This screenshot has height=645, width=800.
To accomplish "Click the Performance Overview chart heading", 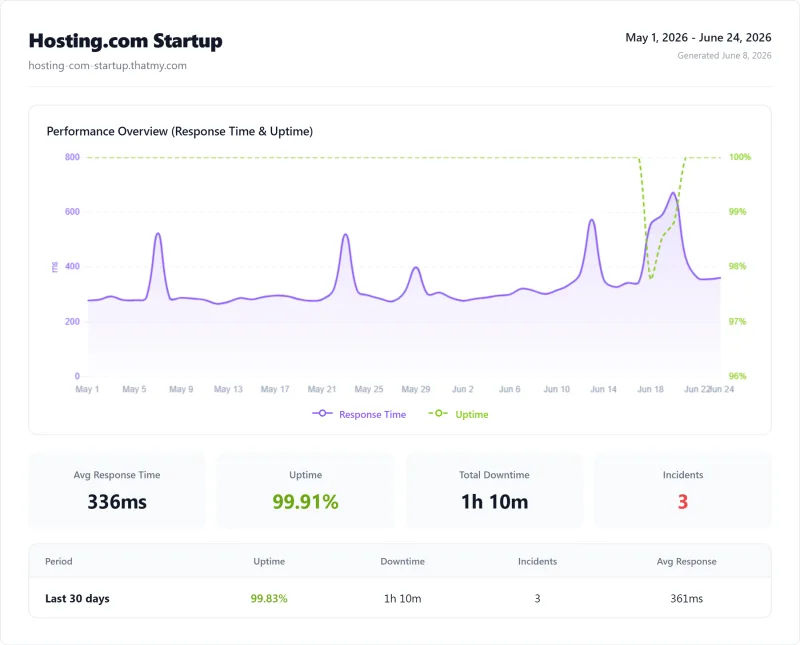I will point(180,131).
